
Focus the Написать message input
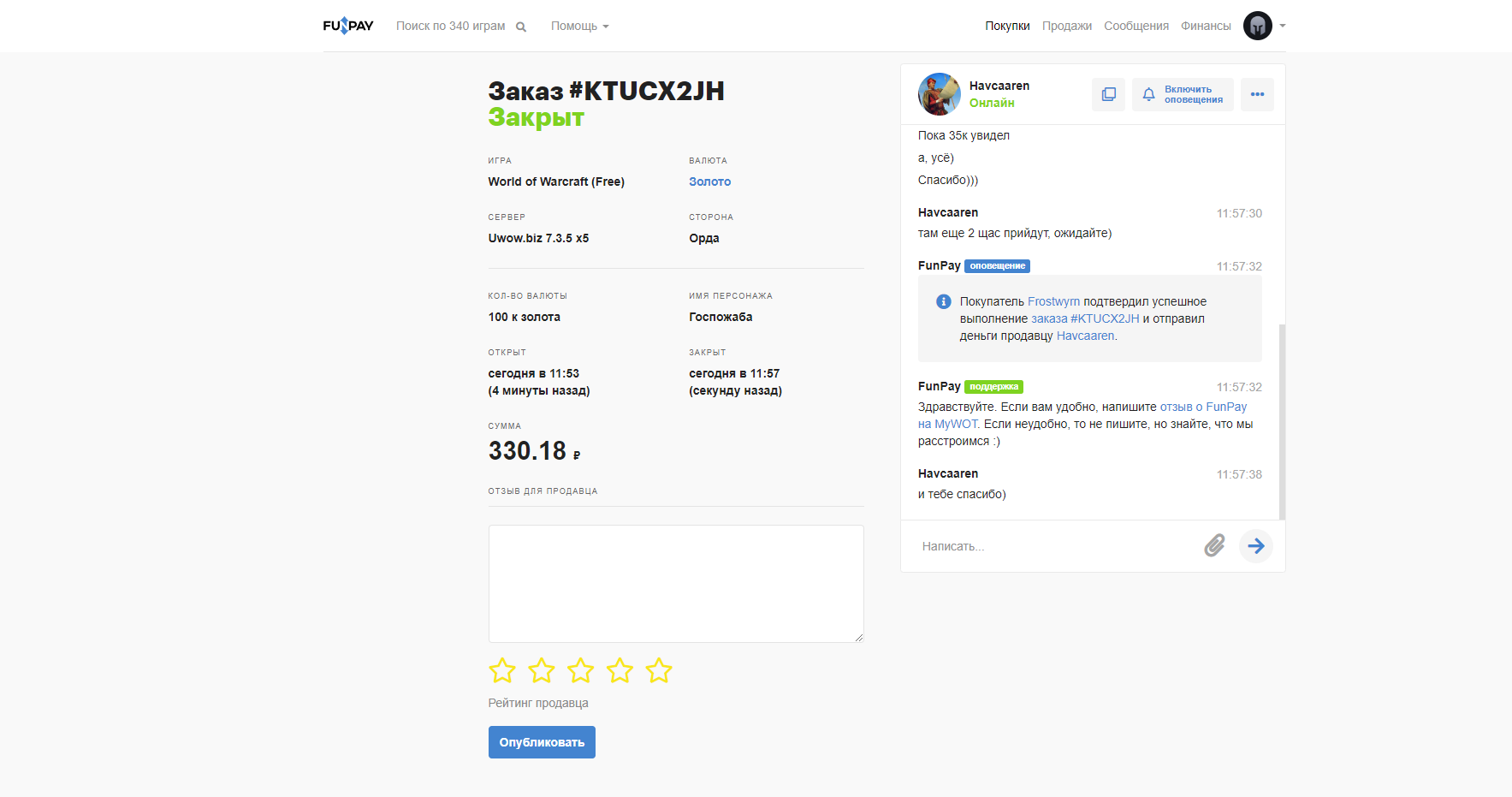(1057, 546)
